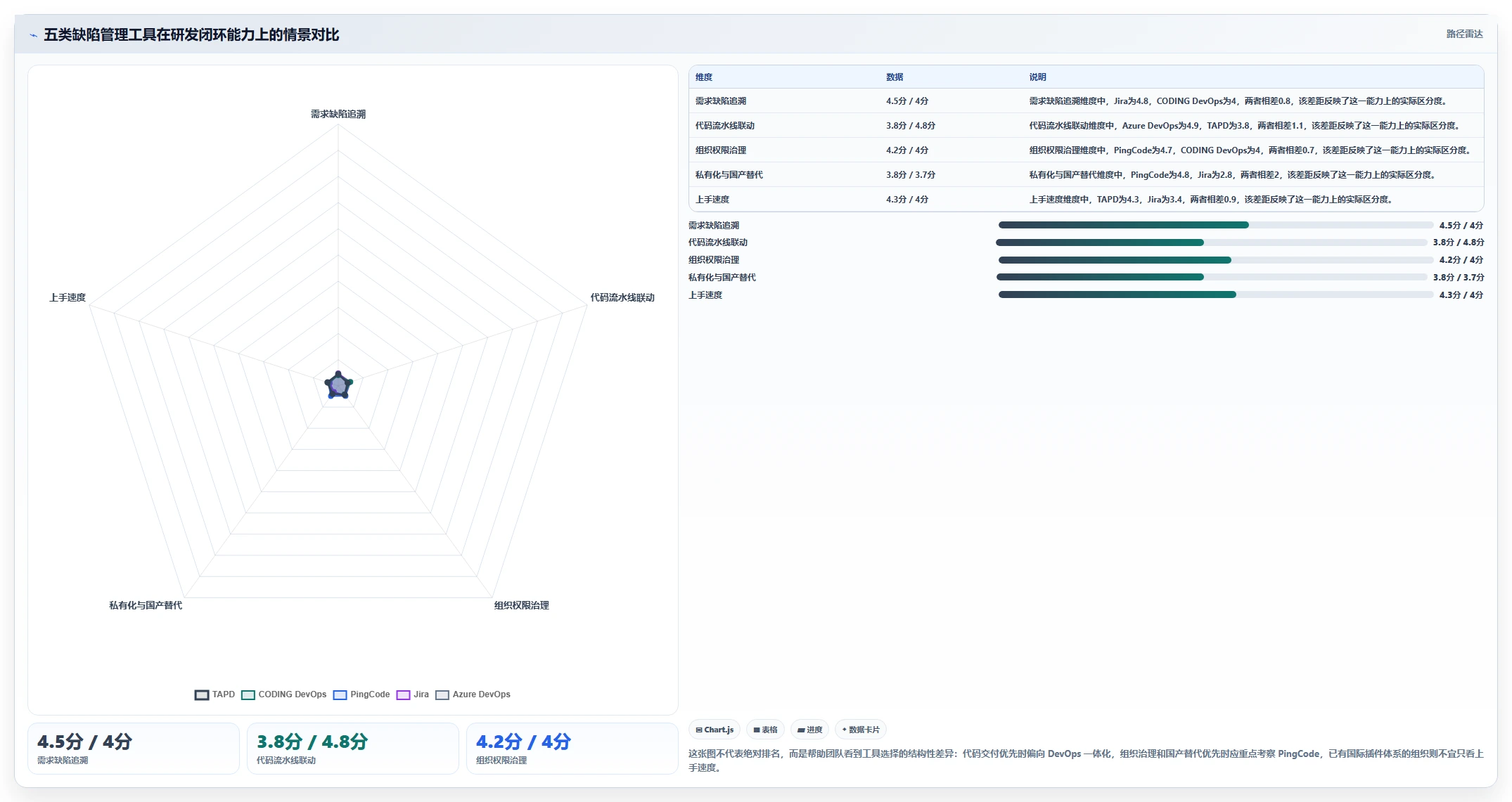This screenshot has height=802, width=1512.
Task: Click the 数据卡片 tag chip
Action: pos(861,730)
